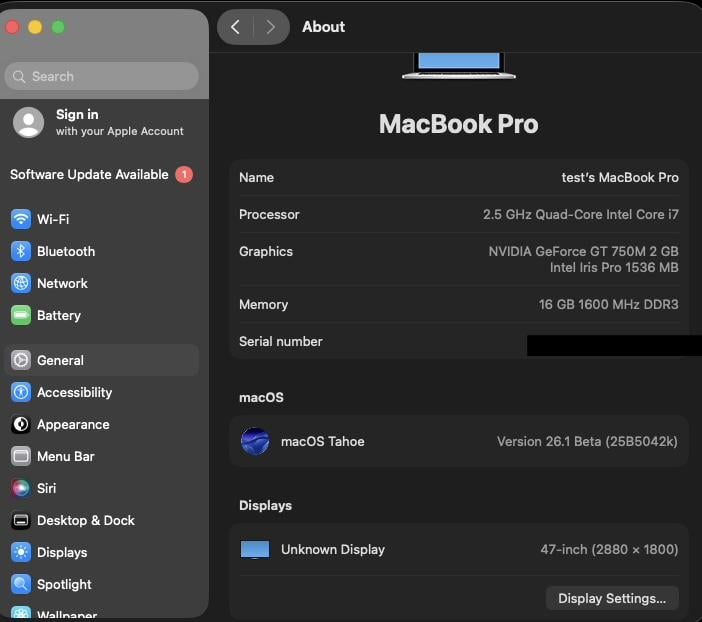Go back with the left chevron

[x=235, y=27]
